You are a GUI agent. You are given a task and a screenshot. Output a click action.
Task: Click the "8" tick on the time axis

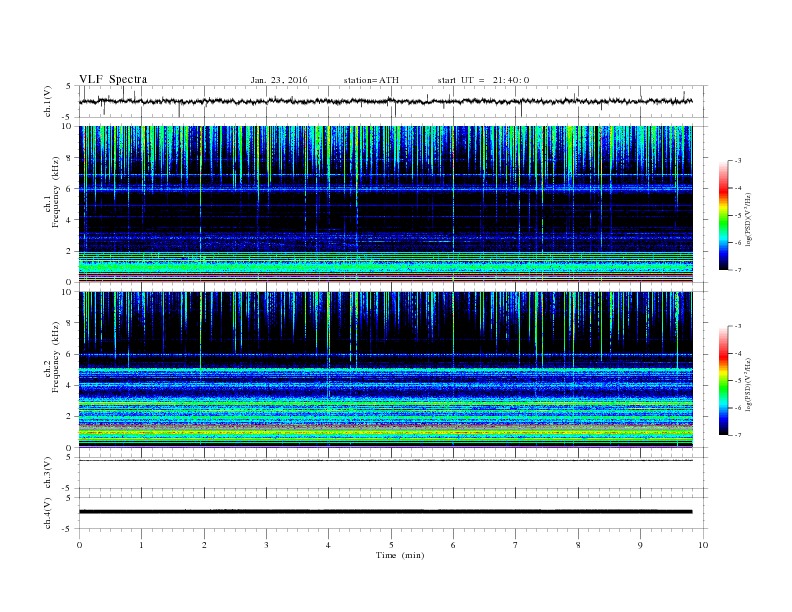tap(578, 545)
